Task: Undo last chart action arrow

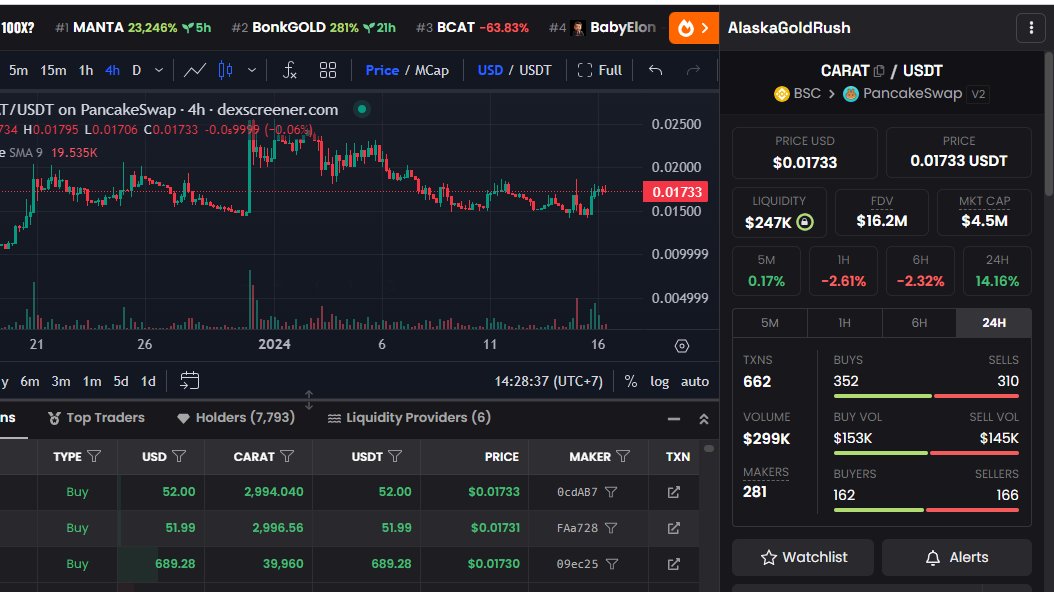Action: pyautogui.click(x=655, y=70)
